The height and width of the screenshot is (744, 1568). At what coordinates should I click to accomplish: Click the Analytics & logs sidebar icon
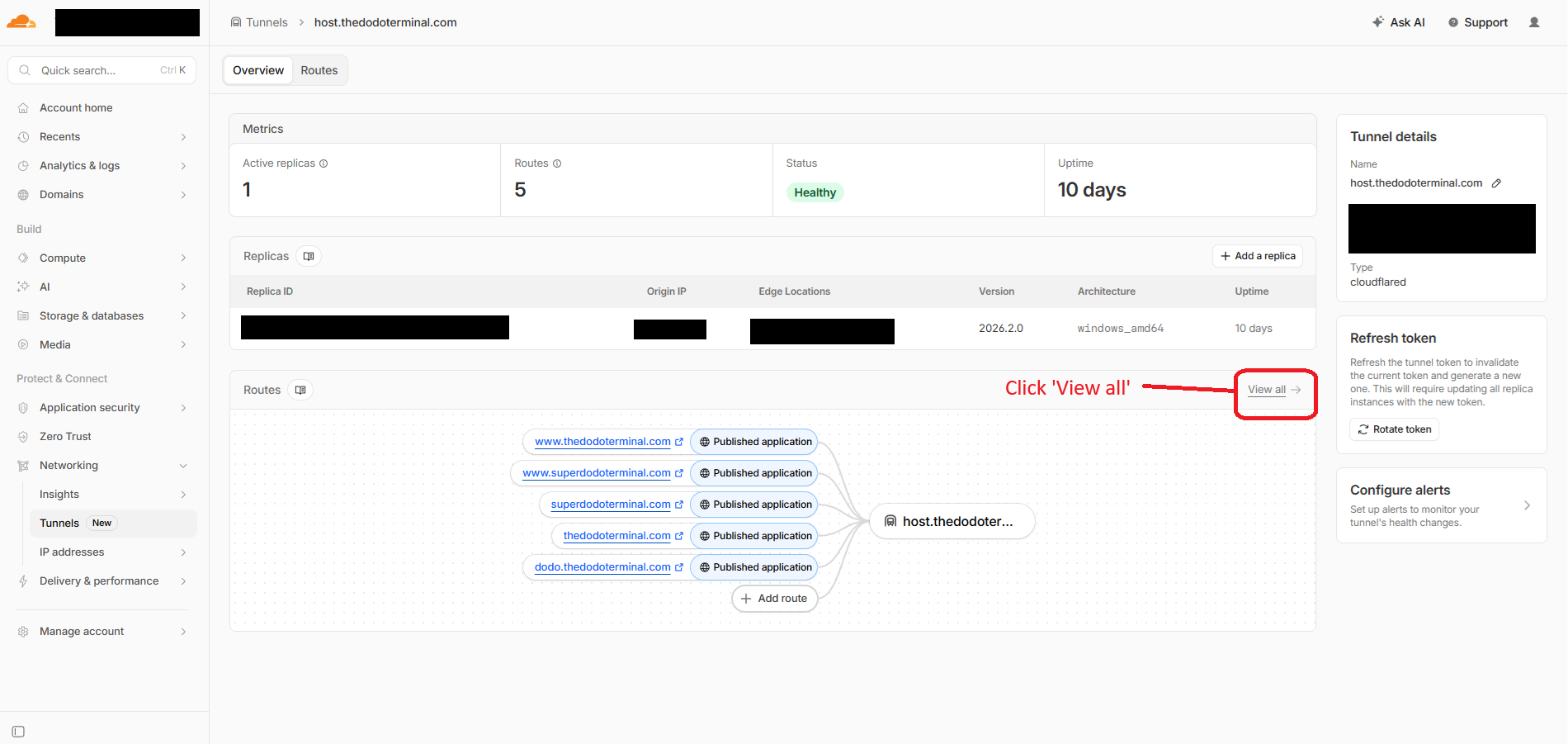(x=23, y=166)
